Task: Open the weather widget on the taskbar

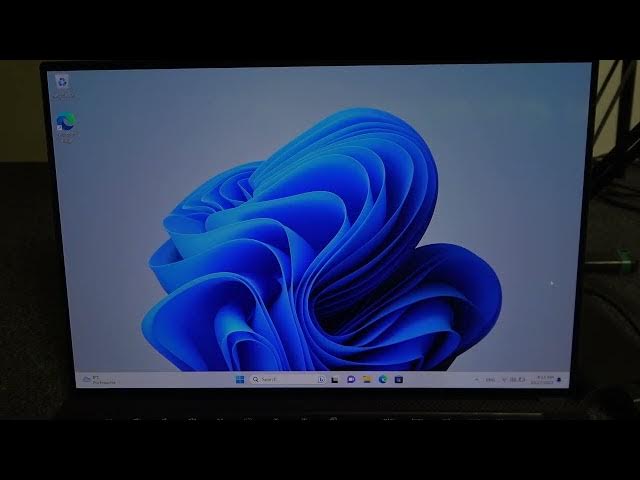Action: tap(99, 380)
